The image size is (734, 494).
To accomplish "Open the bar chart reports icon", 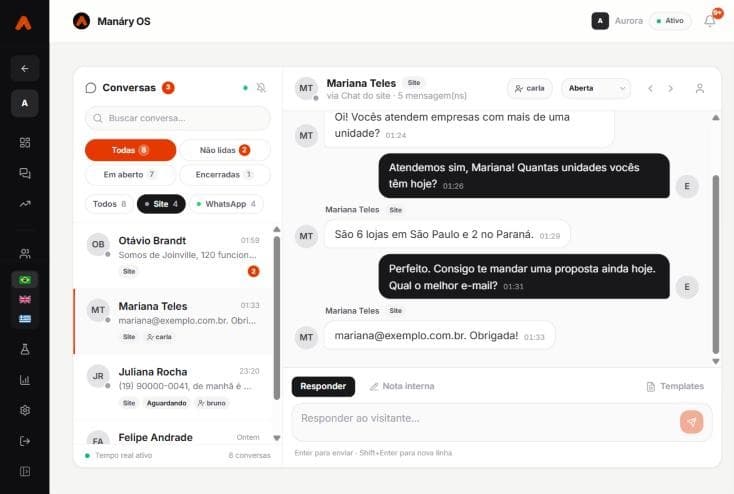I will click(x=25, y=380).
